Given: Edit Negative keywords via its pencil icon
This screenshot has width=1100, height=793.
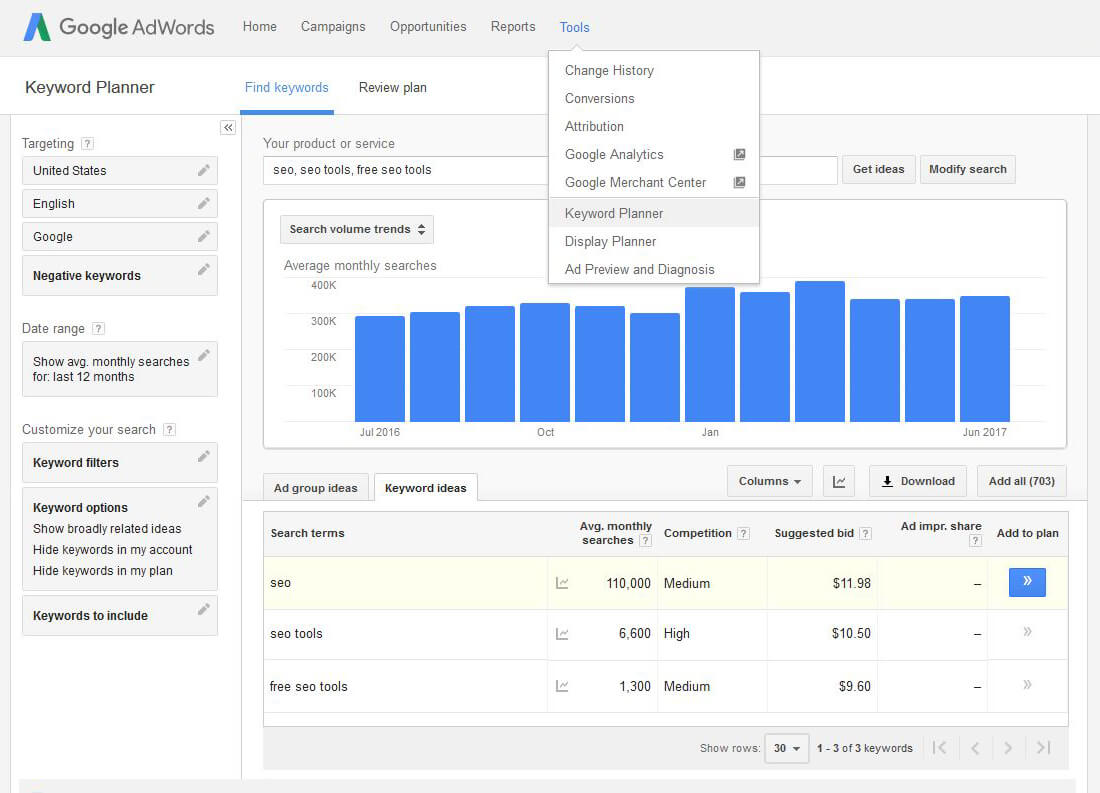Looking at the screenshot, I should tap(206, 270).
